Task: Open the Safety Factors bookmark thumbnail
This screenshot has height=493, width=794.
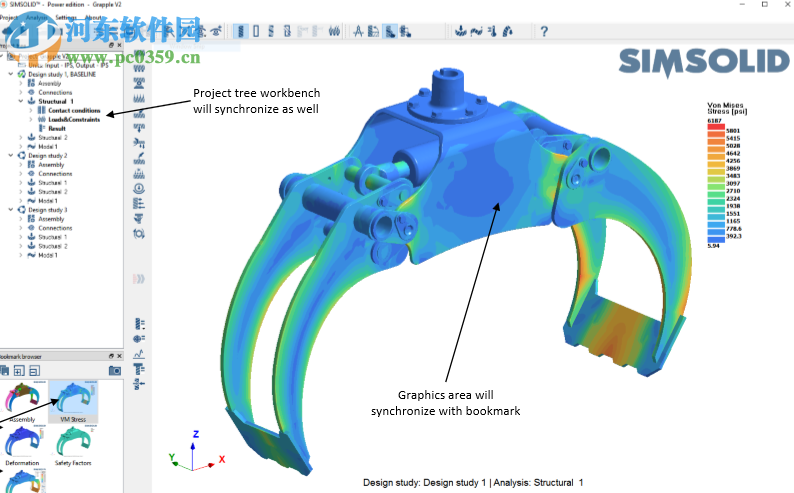Action: [x=73, y=445]
